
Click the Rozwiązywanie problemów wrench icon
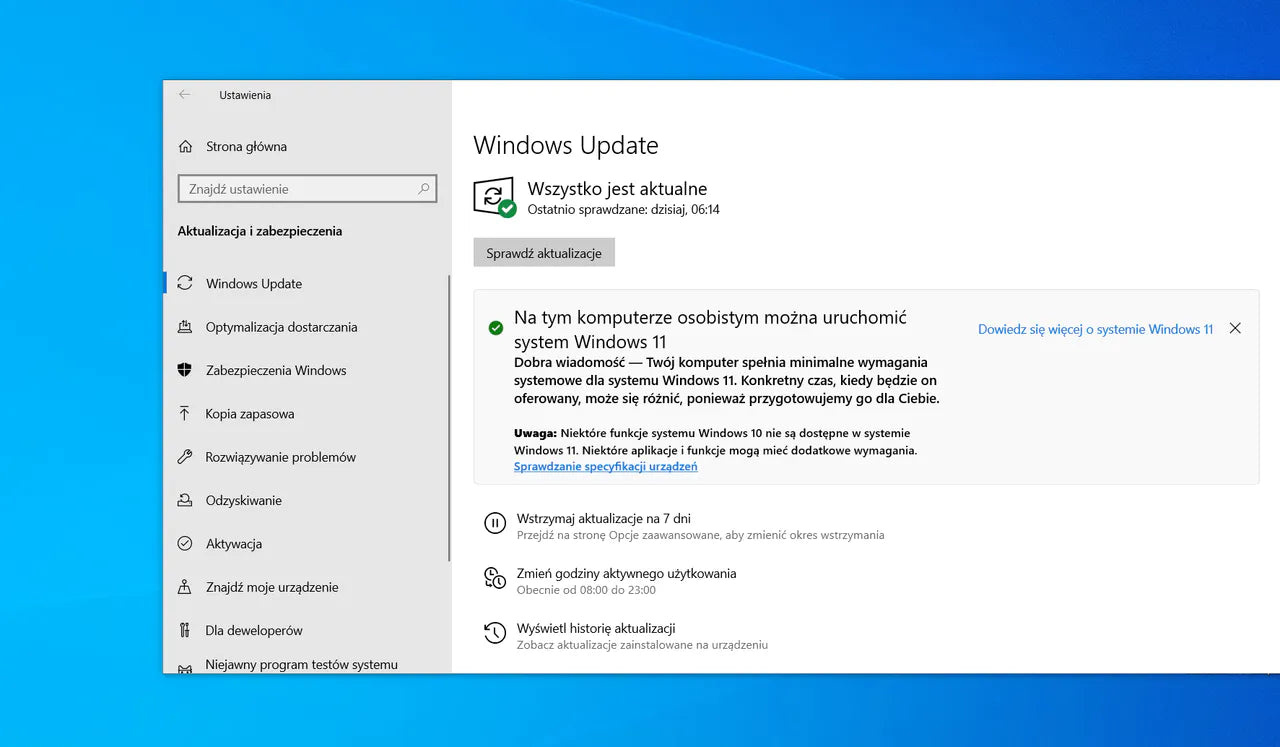pos(185,457)
